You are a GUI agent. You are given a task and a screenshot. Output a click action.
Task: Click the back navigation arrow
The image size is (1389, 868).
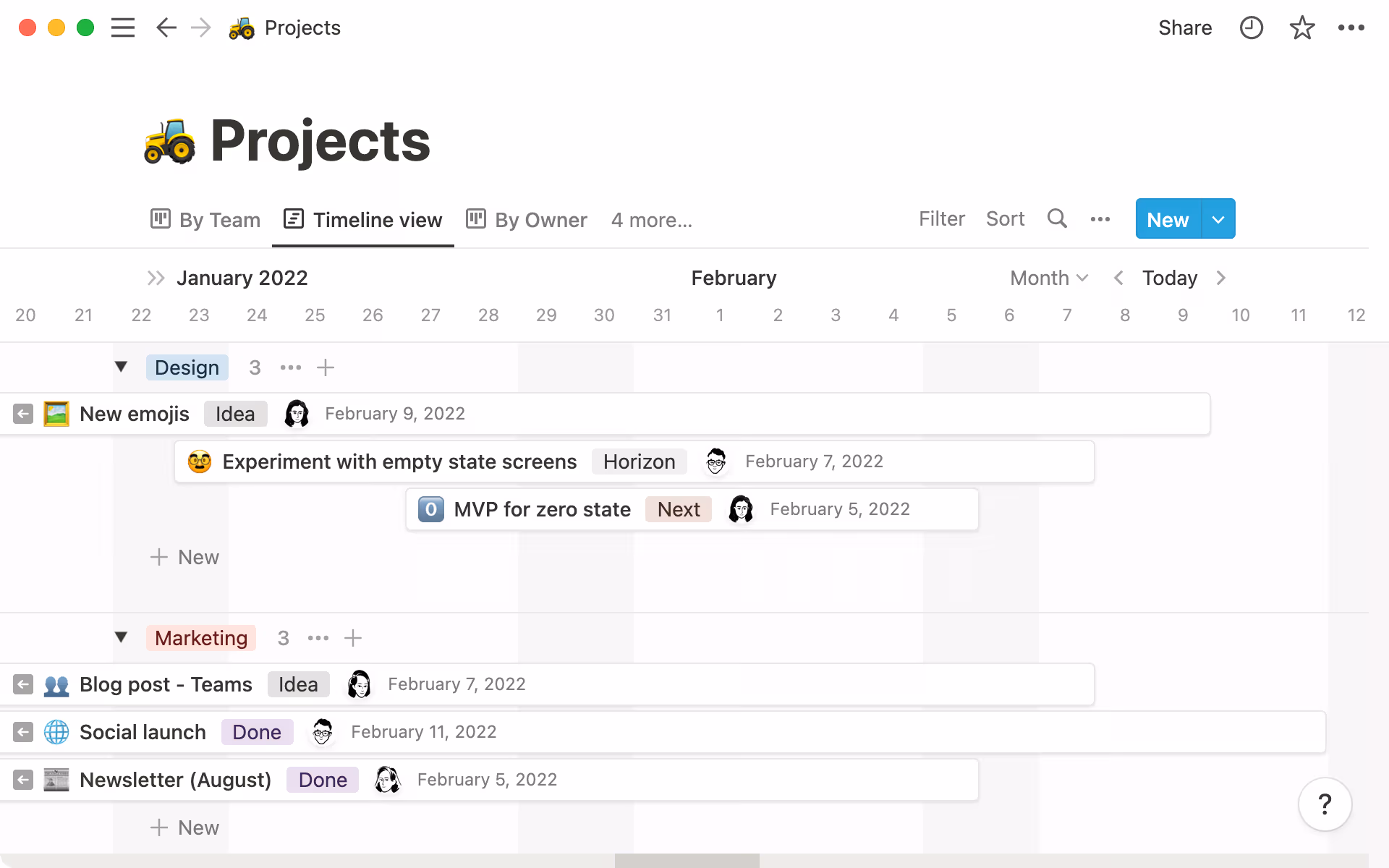(166, 27)
